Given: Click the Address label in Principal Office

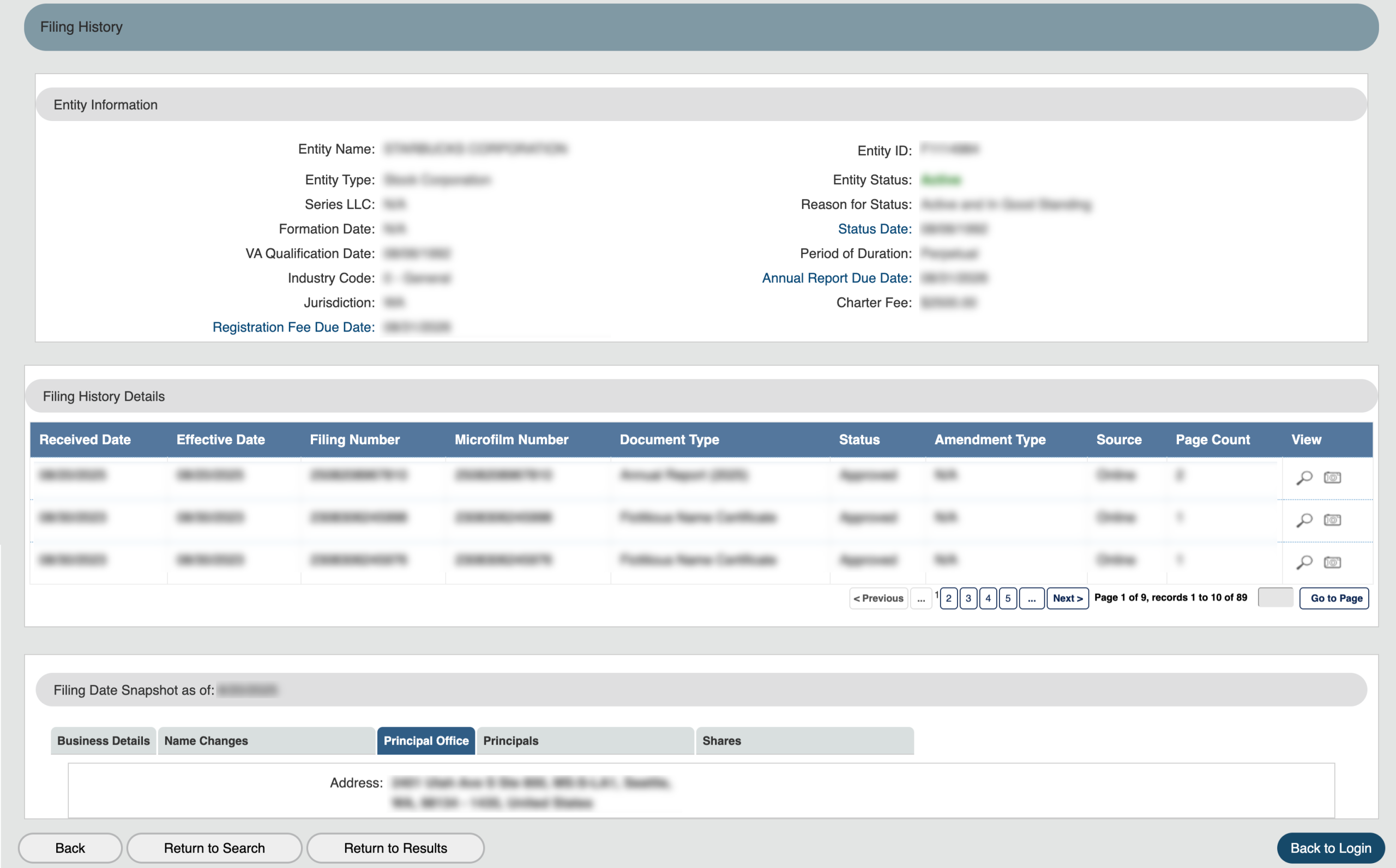Looking at the screenshot, I should tap(356, 783).
